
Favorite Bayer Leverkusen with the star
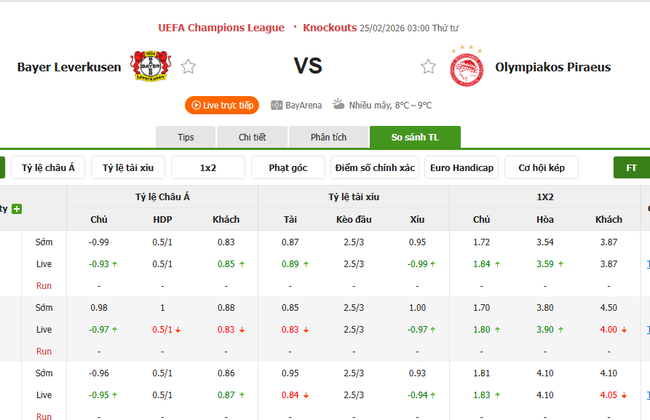point(188,67)
